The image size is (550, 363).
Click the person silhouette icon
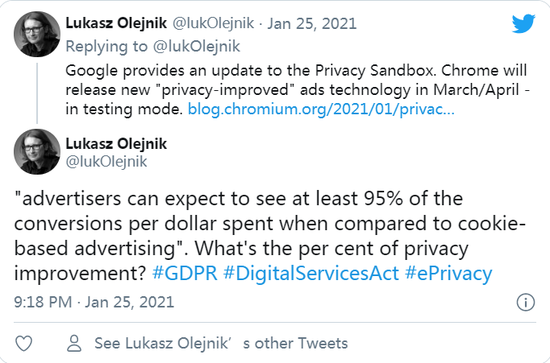pyautogui.click(x=74, y=343)
